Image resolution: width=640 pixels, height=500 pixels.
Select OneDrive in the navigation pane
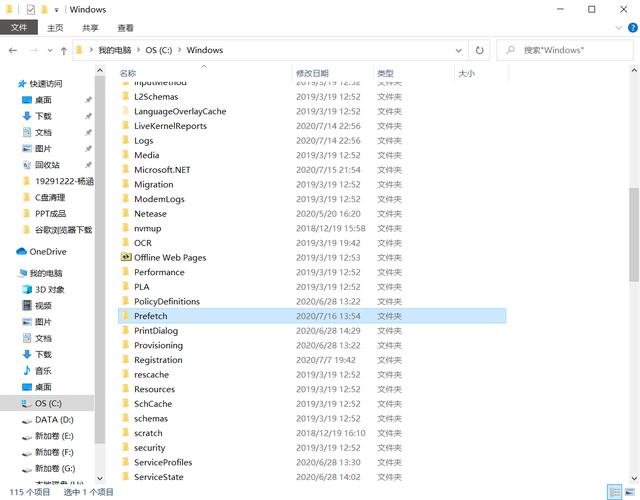point(48,252)
